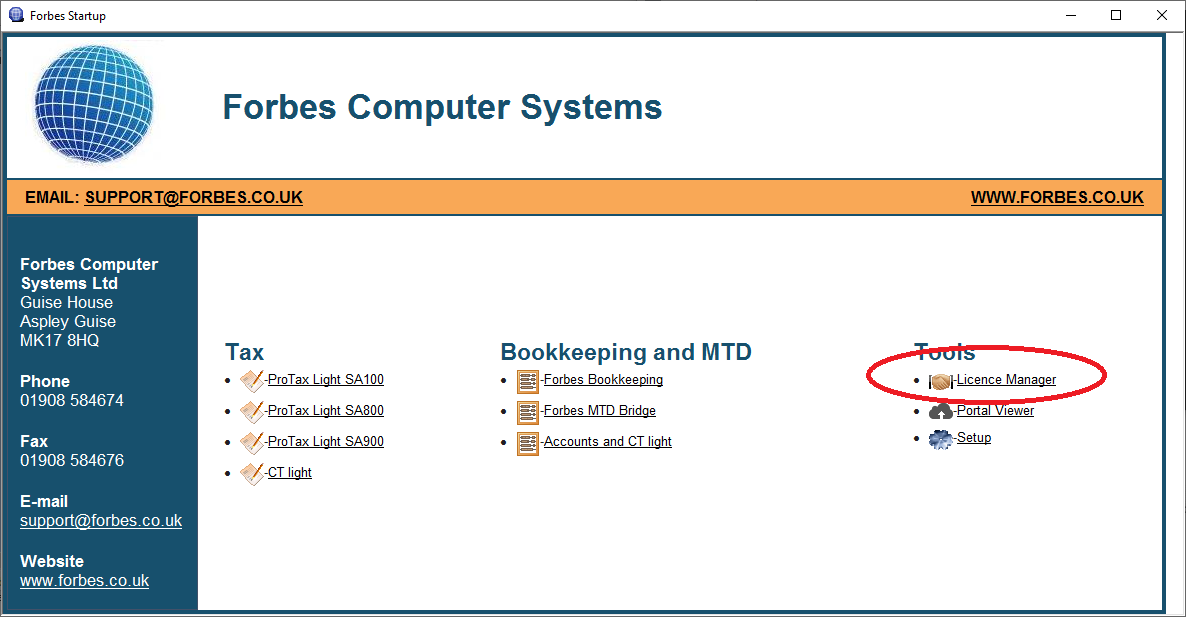This screenshot has width=1186, height=617.
Task: Launch ProTax Light SA800
Action: 326,411
